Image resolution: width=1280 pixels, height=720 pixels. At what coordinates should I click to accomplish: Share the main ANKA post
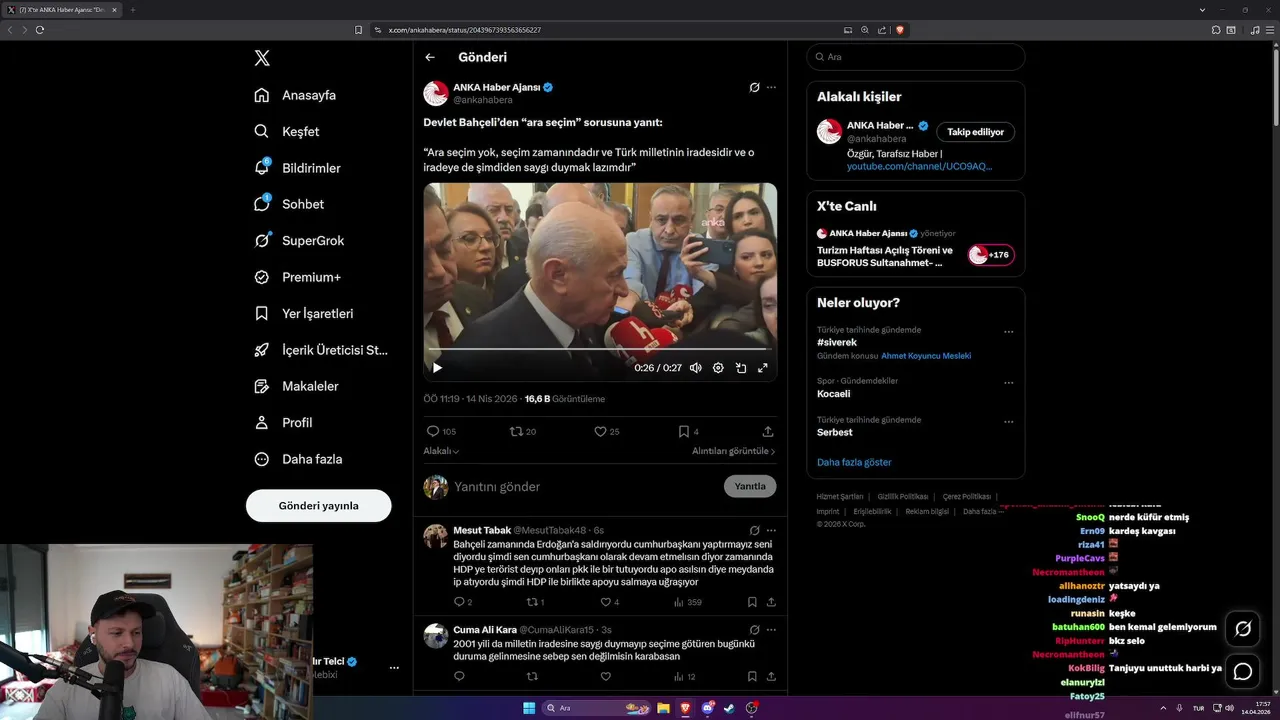pyautogui.click(x=768, y=431)
